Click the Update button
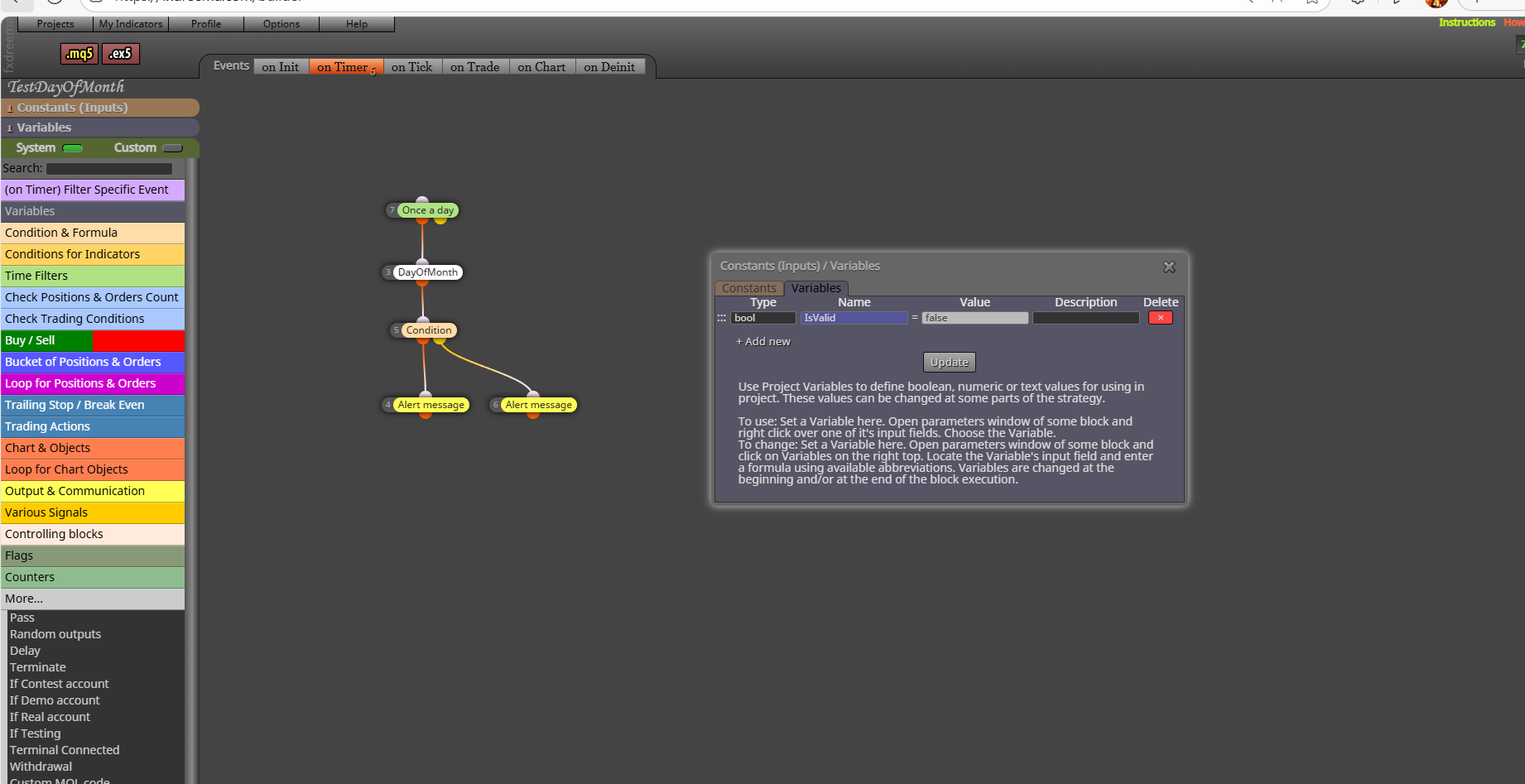The image size is (1525, 784). [x=950, y=363]
